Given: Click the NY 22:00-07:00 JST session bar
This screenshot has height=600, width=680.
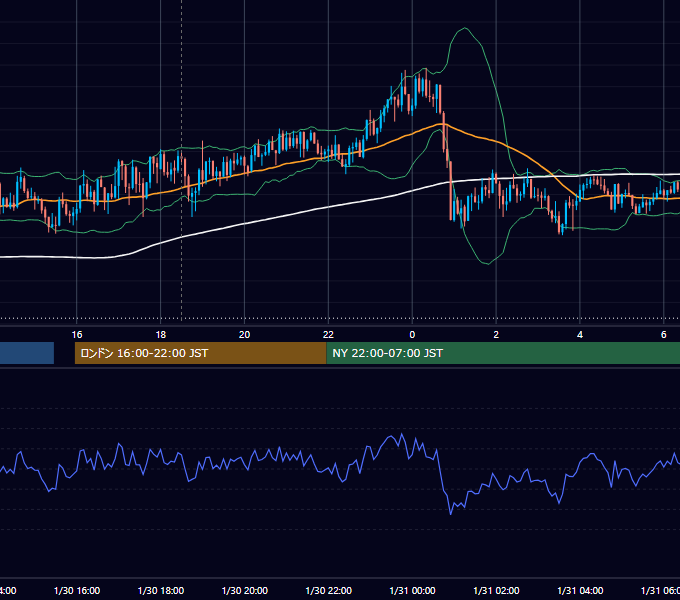Looking at the screenshot, I should [503, 353].
